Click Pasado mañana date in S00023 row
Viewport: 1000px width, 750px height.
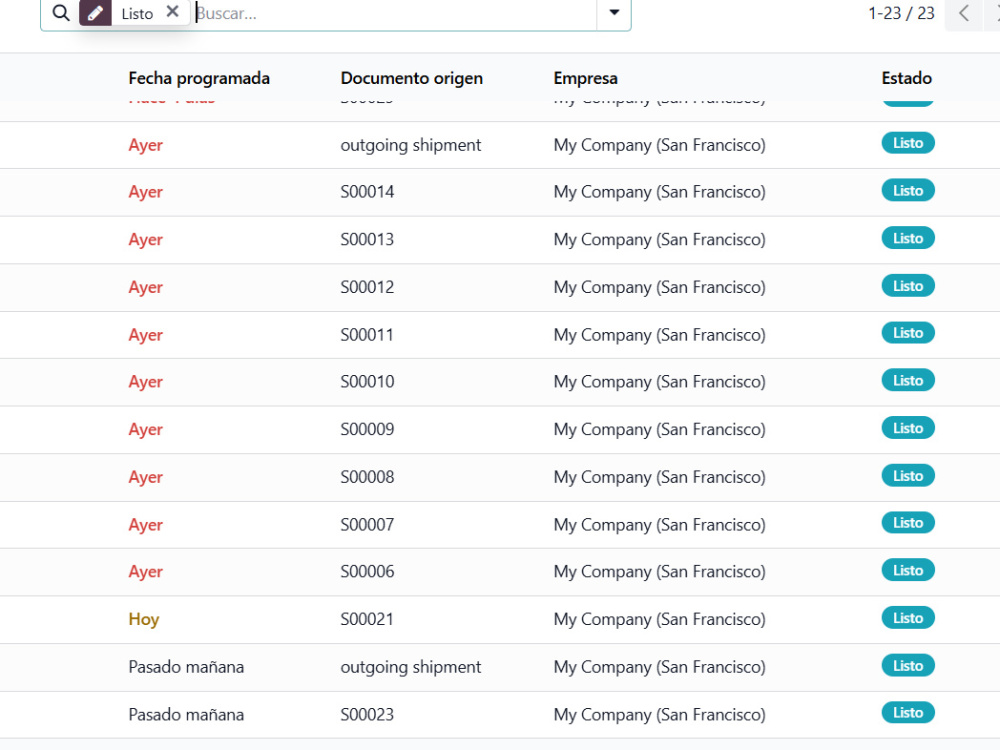pyautogui.click(x=186, y=715)
